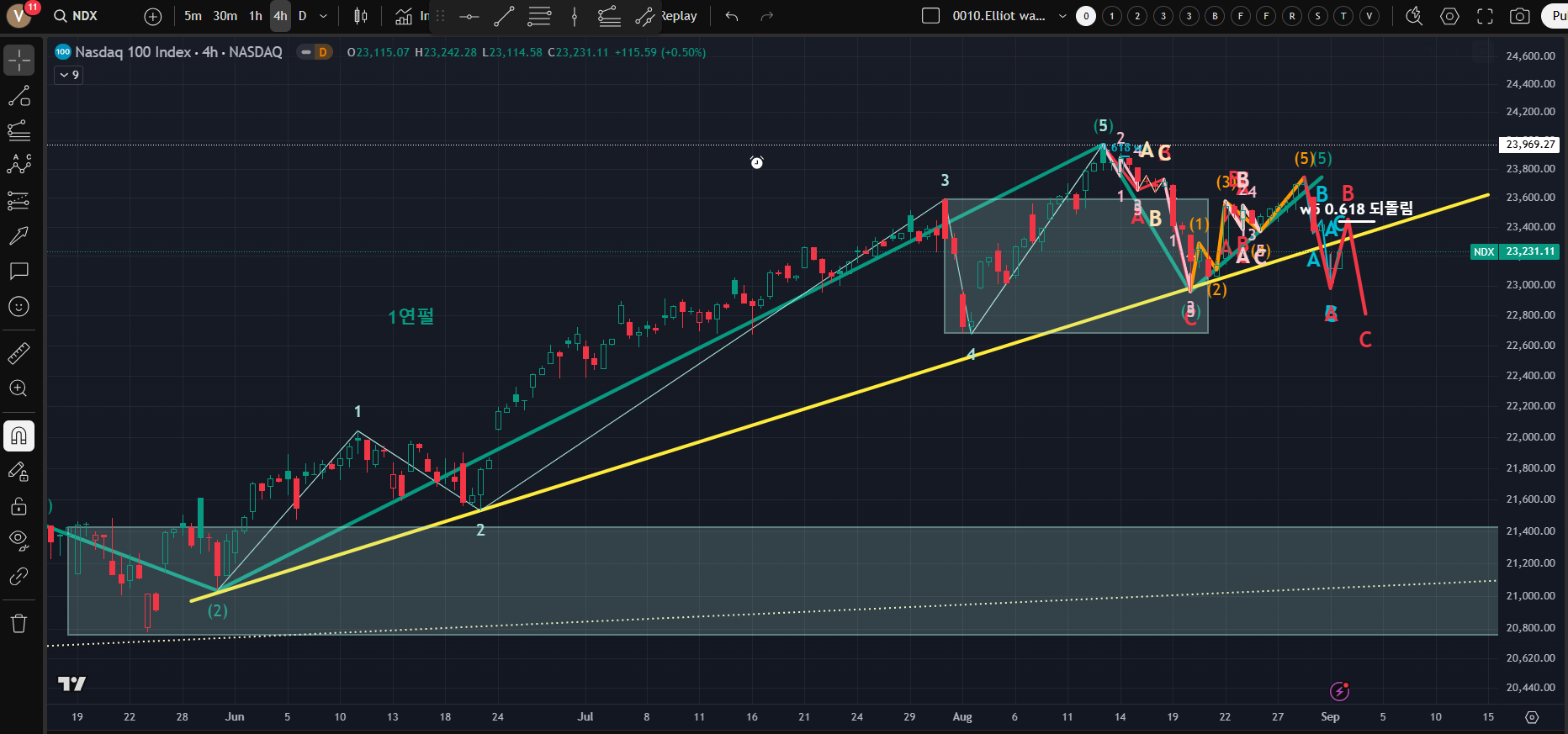Click the green NDX price label on axis
The width and height of the screenshot is (1568, 734).
pyautogui.click(x=1484, y=251)
